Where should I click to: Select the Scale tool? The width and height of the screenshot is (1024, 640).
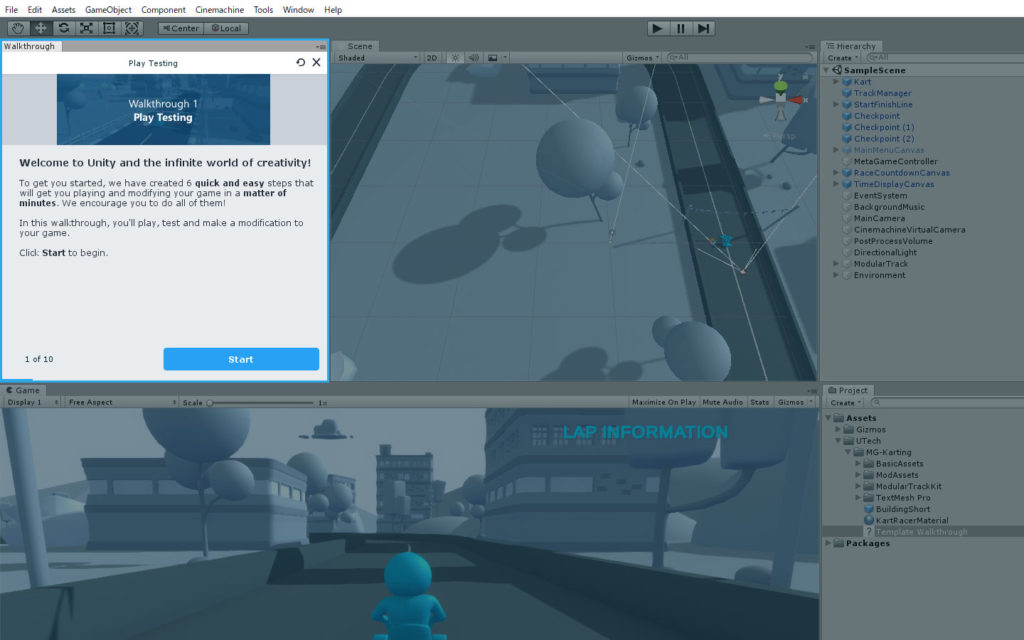[86, 27]
